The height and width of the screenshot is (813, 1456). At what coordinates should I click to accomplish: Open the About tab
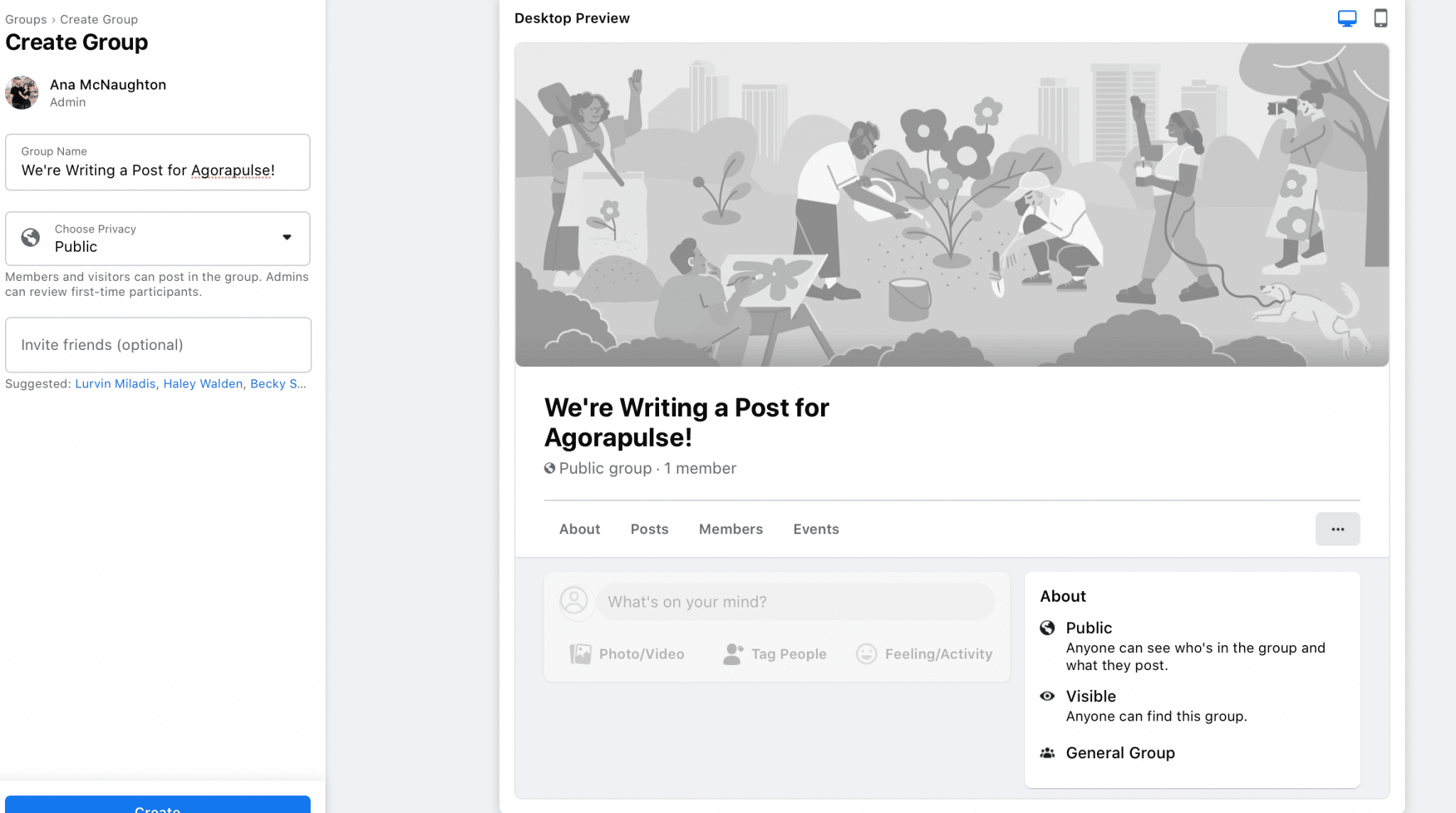(x=579, y=529)
